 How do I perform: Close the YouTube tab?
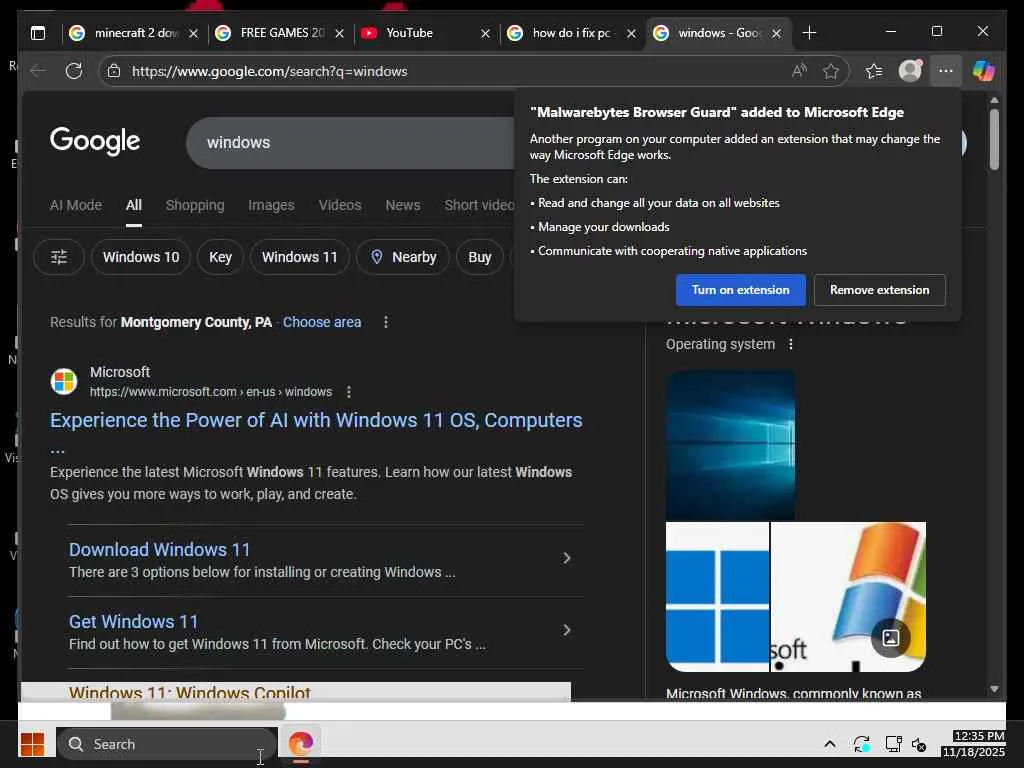click(485, 33)
